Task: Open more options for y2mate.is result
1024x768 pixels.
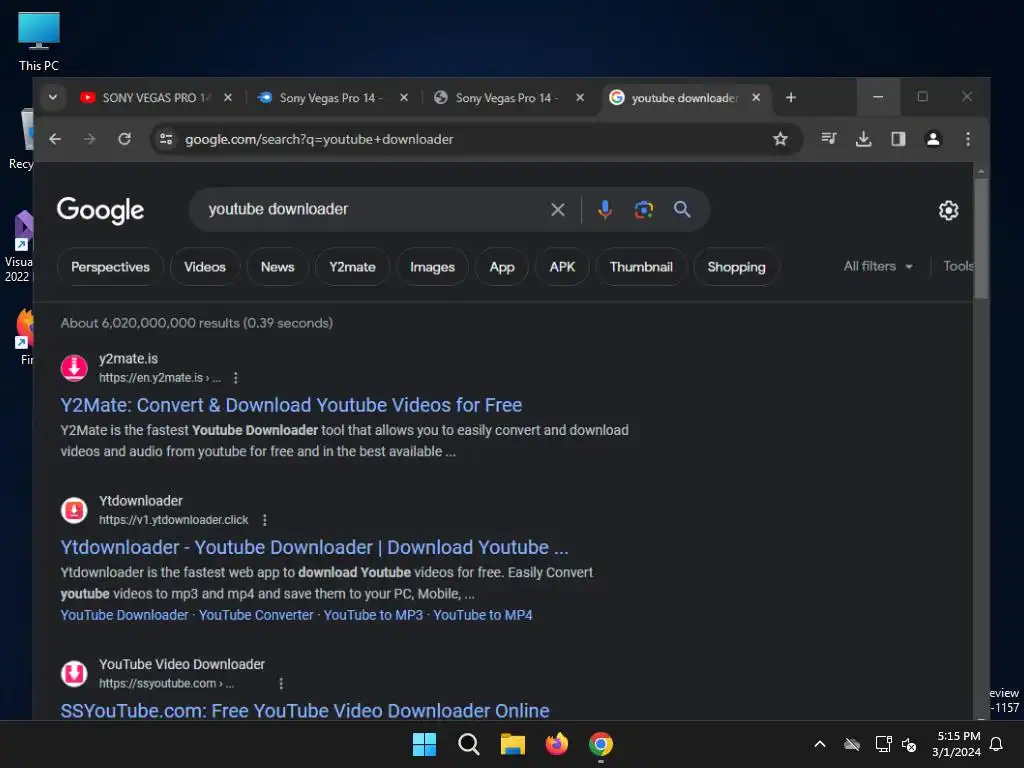Action: coord(236,378)
